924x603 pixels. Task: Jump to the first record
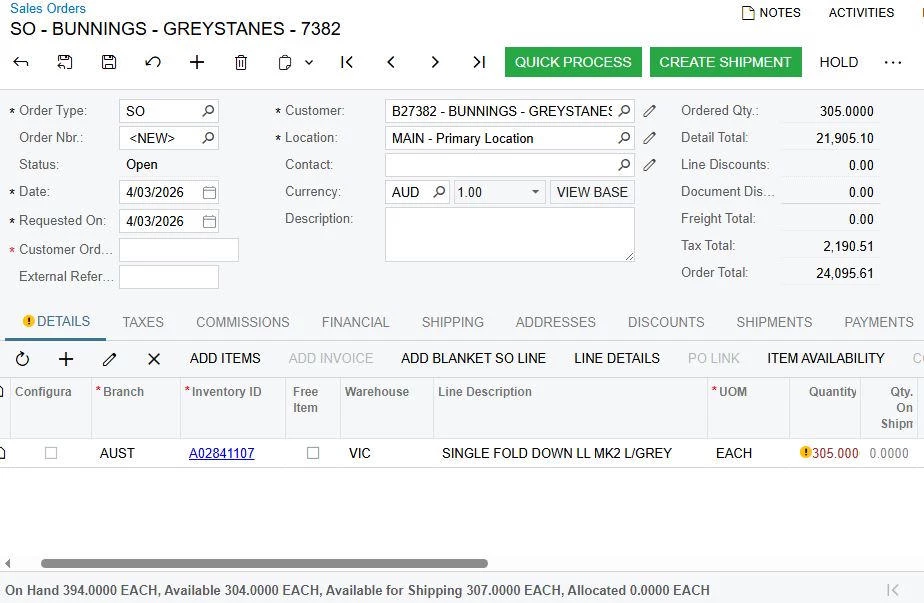347,62
